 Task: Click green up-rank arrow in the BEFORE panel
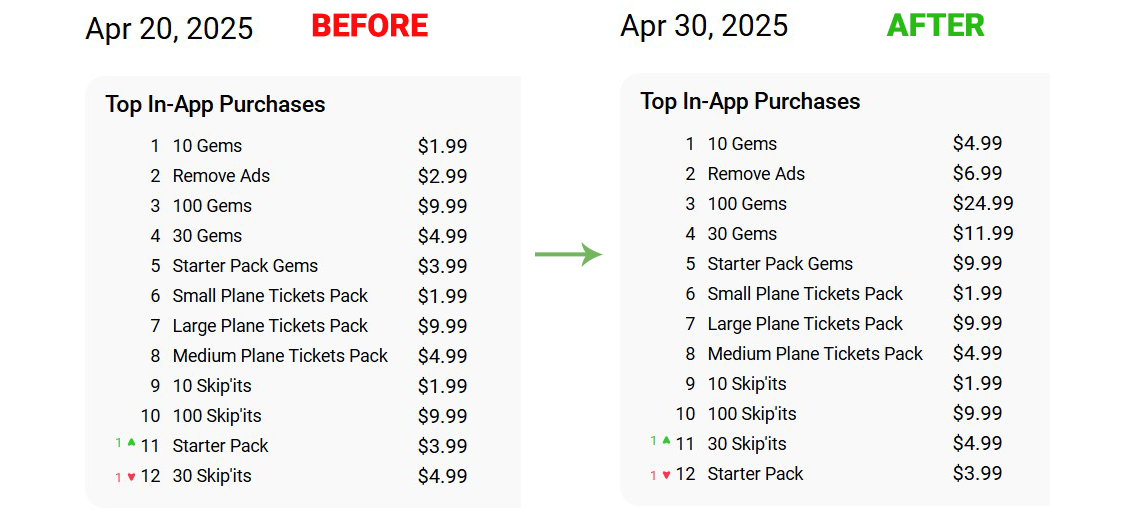coord(131,442)
